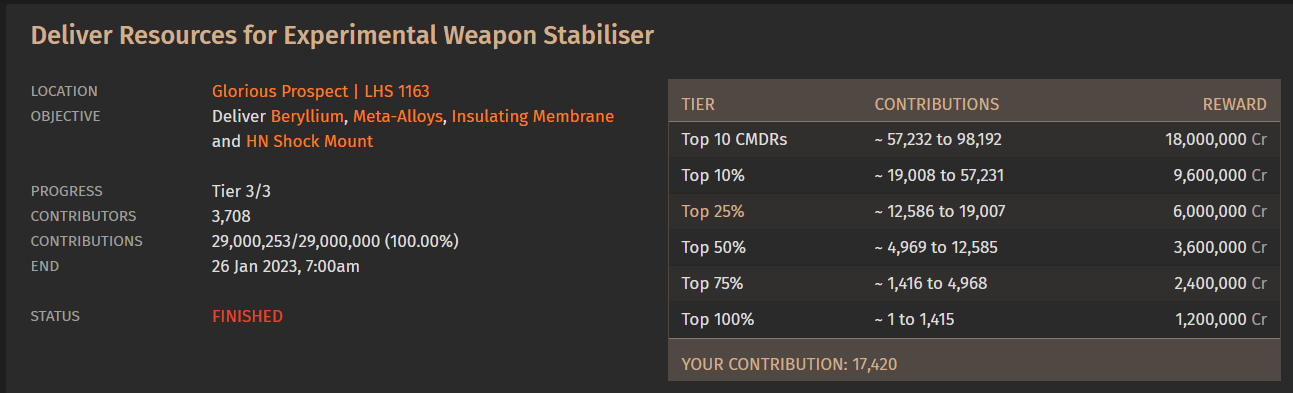
Task: Select the Top 100% tier row
Action: tap(974, 320)
